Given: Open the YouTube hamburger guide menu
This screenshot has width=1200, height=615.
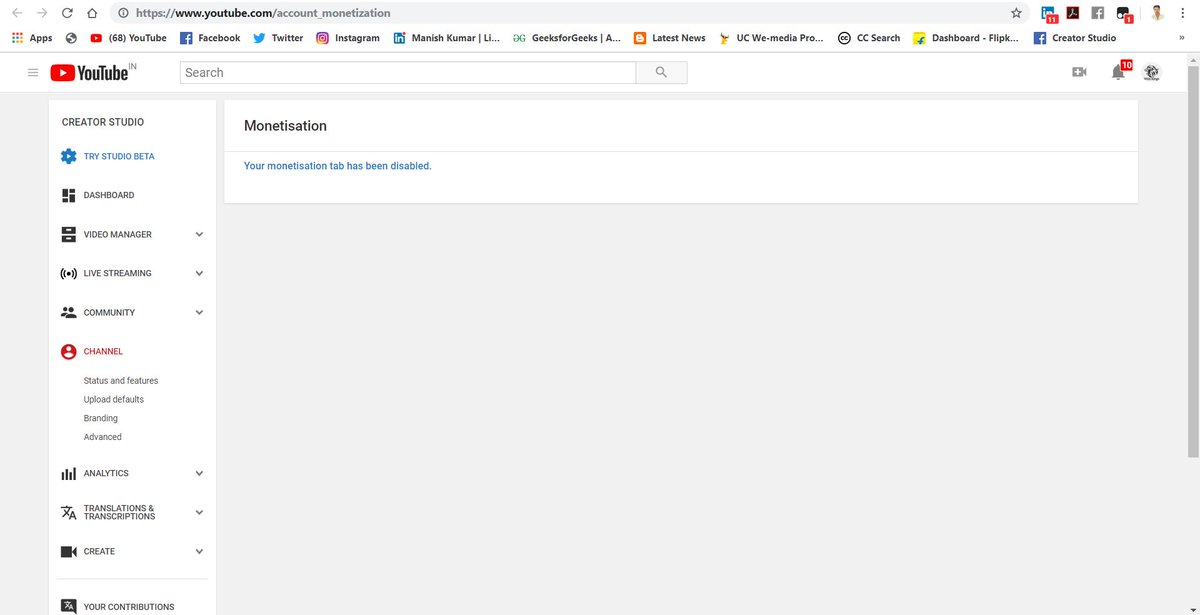Looking at the screenshot, I should pos(33,73).
